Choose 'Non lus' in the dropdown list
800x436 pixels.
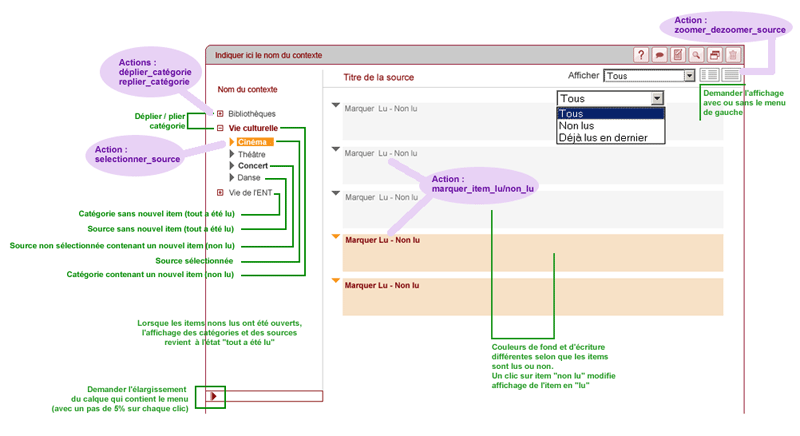[x=577, y=126]
